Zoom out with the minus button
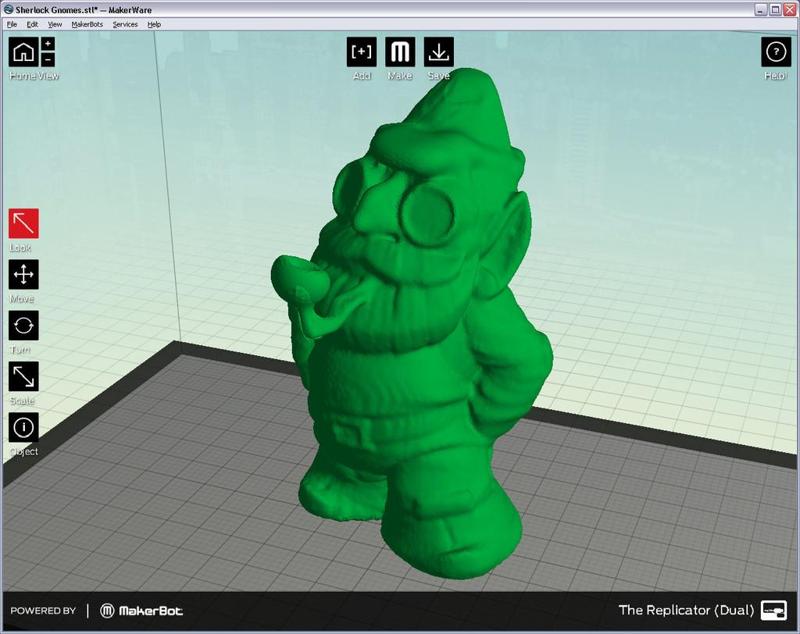 point(48,60)
